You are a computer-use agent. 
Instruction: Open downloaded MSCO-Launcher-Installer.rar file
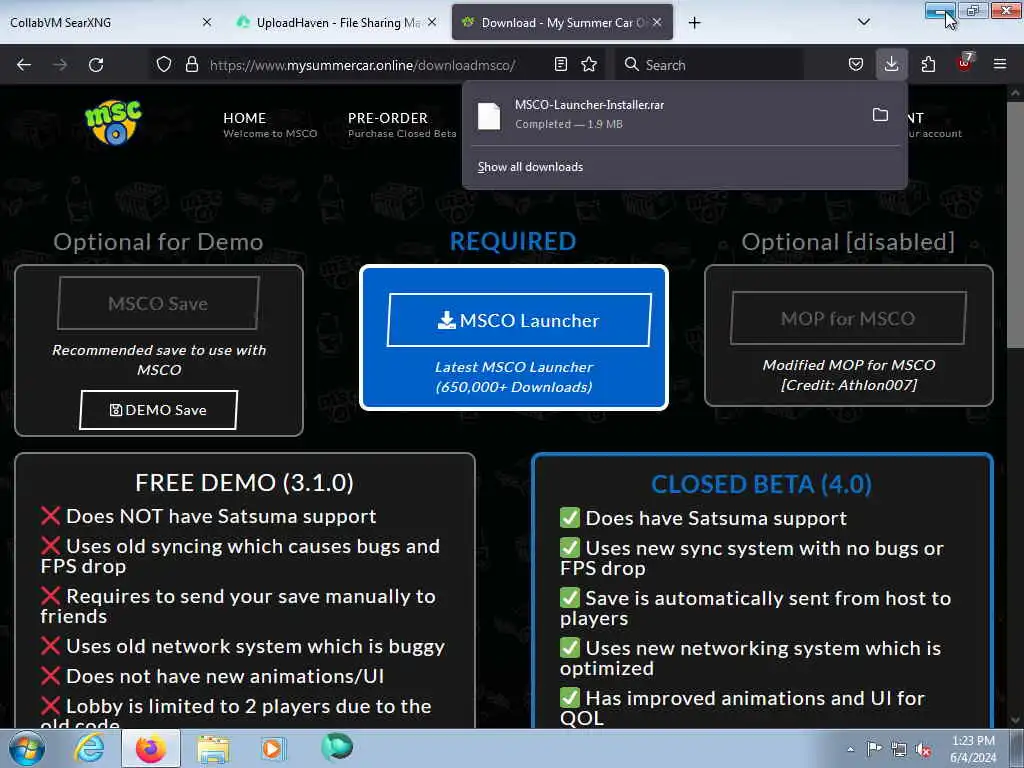click(665, 114)
